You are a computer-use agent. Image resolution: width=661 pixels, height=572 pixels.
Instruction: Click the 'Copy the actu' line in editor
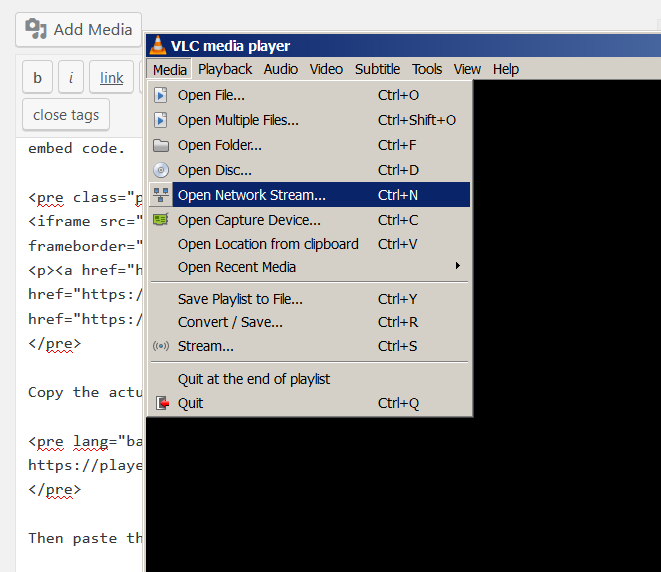coord(85,392)
